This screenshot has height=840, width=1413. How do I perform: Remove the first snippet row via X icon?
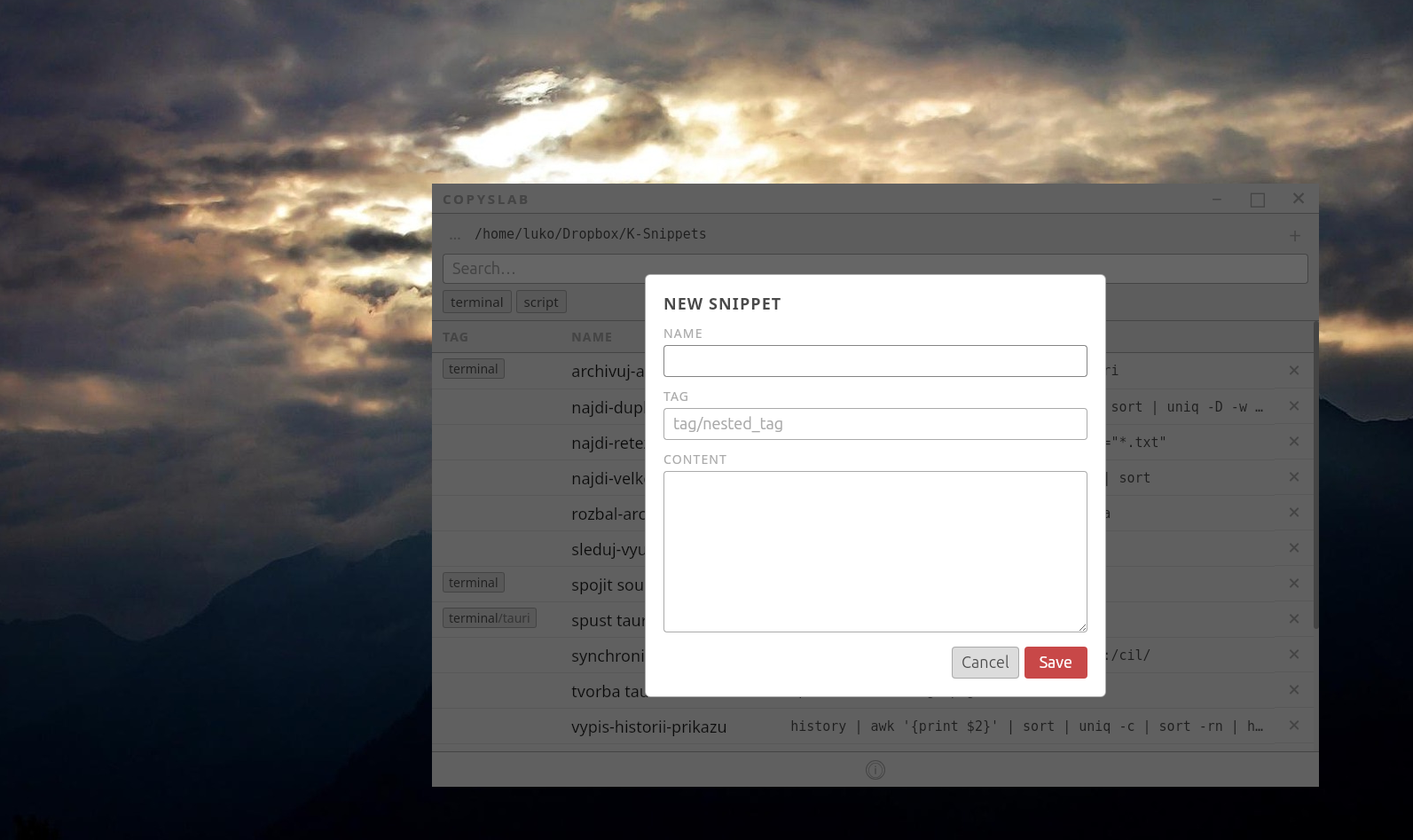[x=1293, y=371]
